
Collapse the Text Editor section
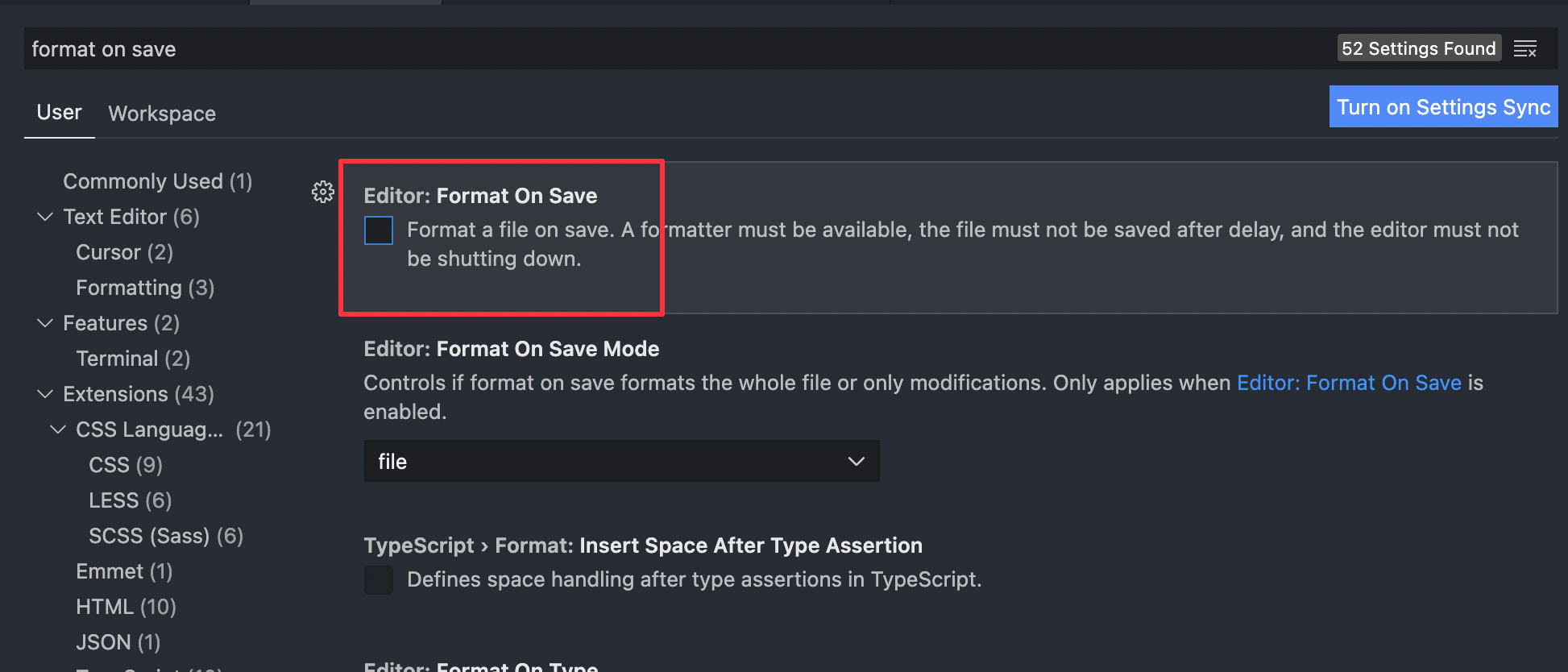[x=45, y=216]
